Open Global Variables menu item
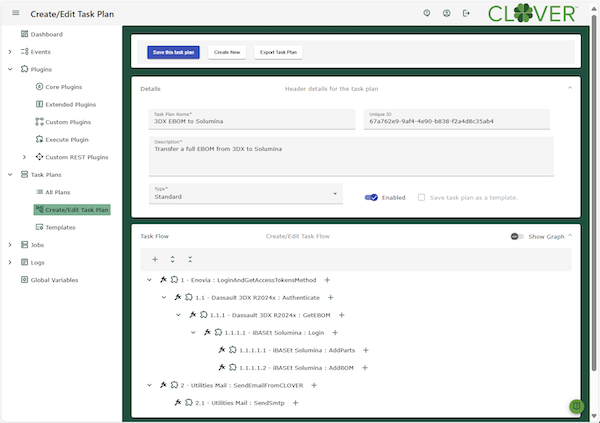Viewport: 600px width, 423px height. coord(49,280)
